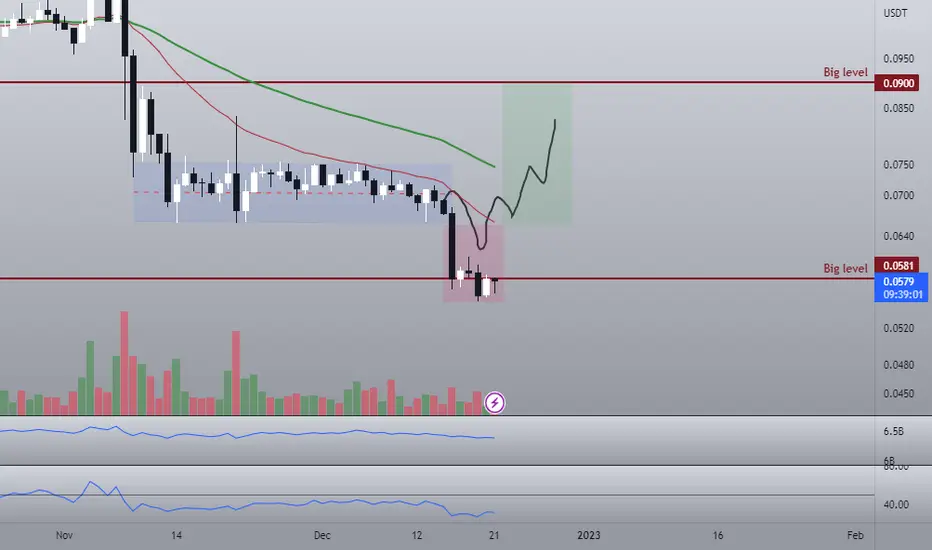Viewport: 932px width, 550px height.
Task: Click the Feb label on time axis
Action: coord(855,535)
